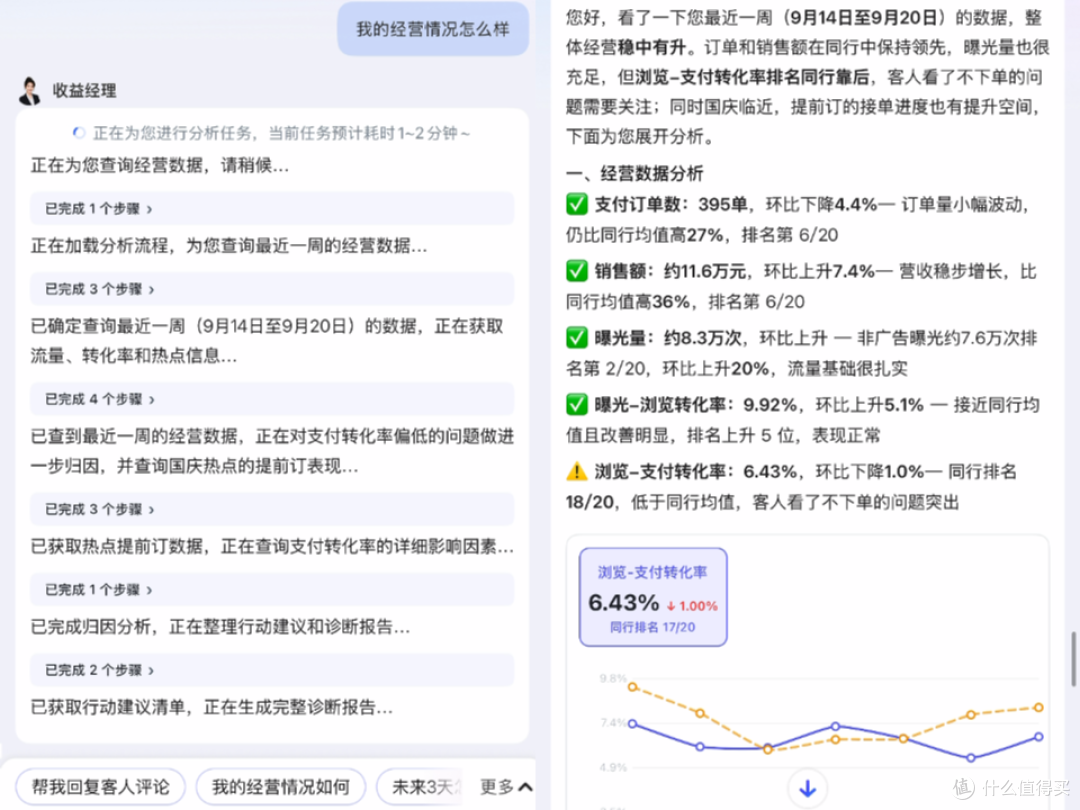Expand the 已完成 4 个步骤 row
Viewport: 1080px width, 810px height.
[272, 399]
